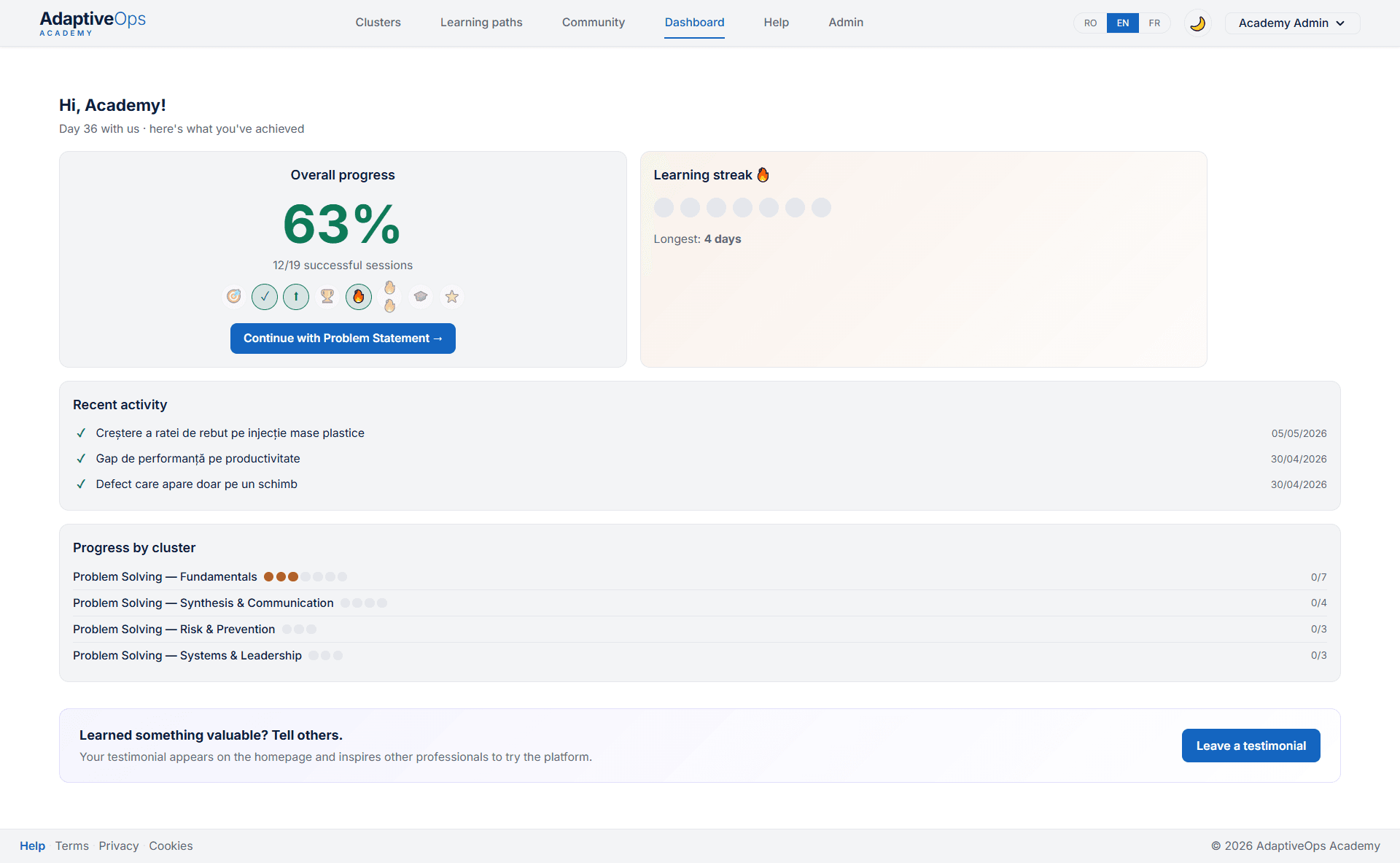Screen dimensions: 1400x863
Task: Open cluster 'Problem Solving — Systems & Leadership'
Action: click(187, 656)
